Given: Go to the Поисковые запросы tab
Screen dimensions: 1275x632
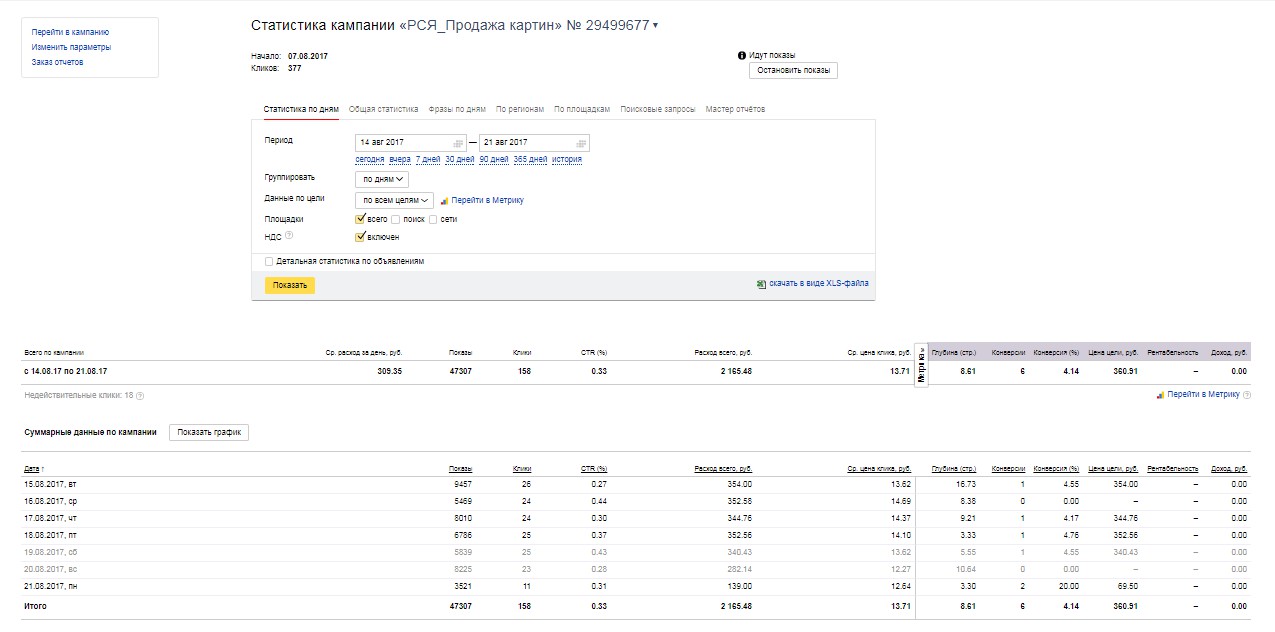Looking at the screenshot, I should (x=657, y=109).
